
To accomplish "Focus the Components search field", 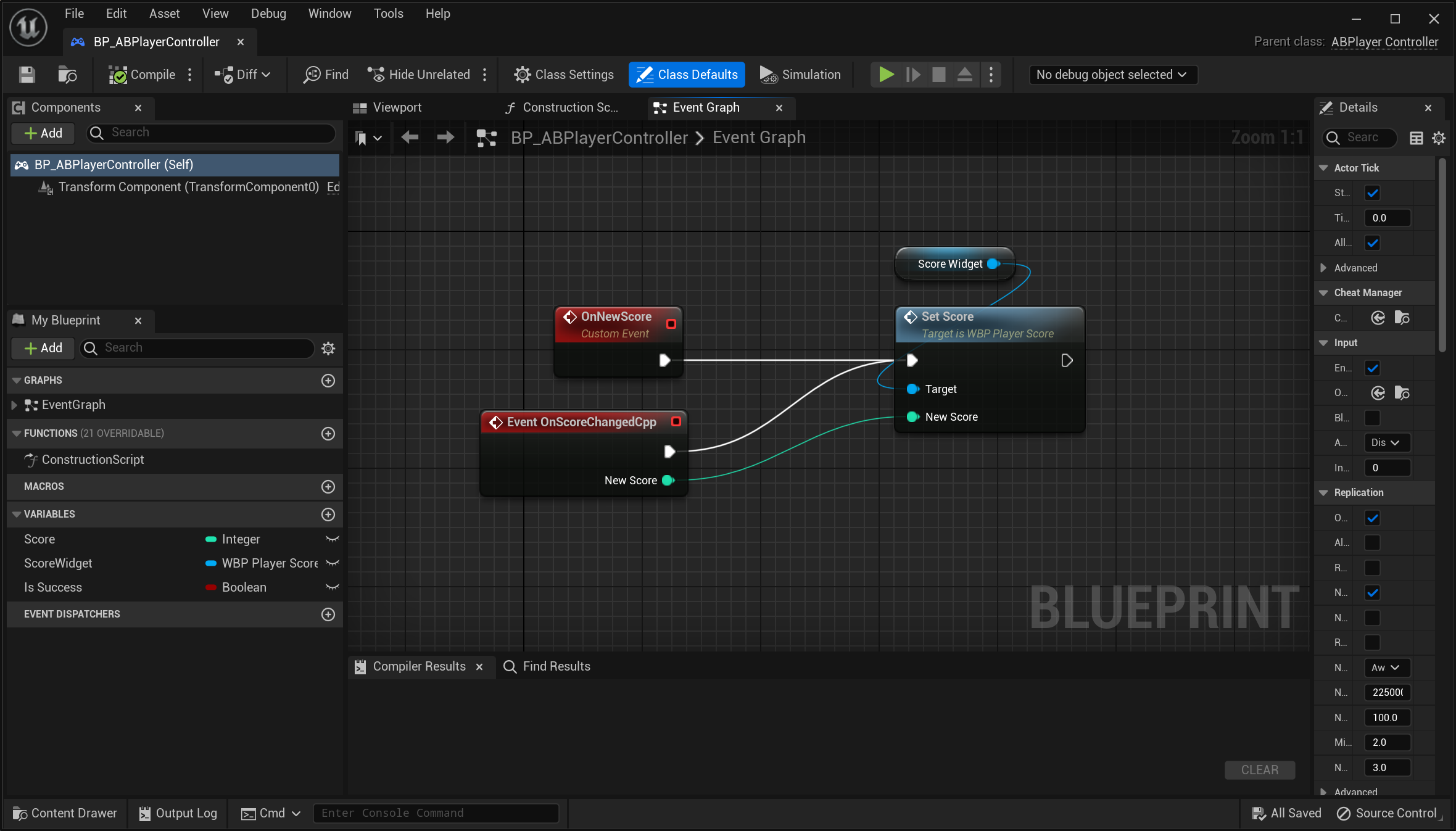I will click(212, 133).
